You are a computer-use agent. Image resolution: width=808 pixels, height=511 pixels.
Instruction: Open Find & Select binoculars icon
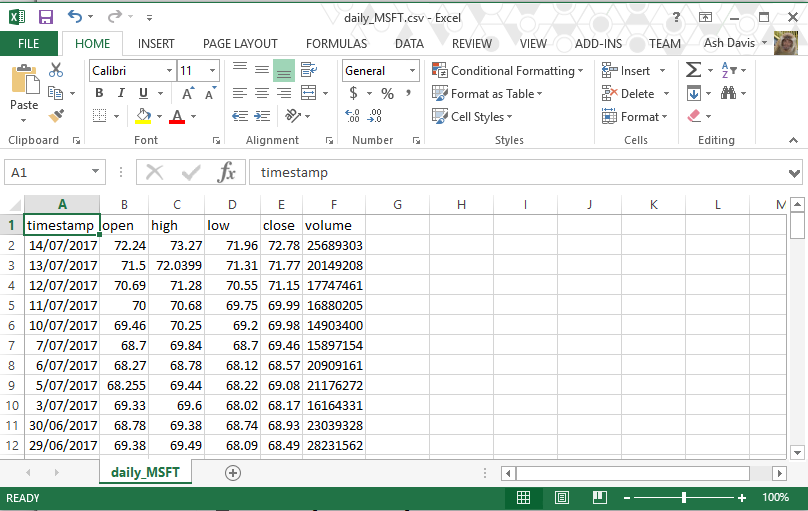[x=729, y=93]
